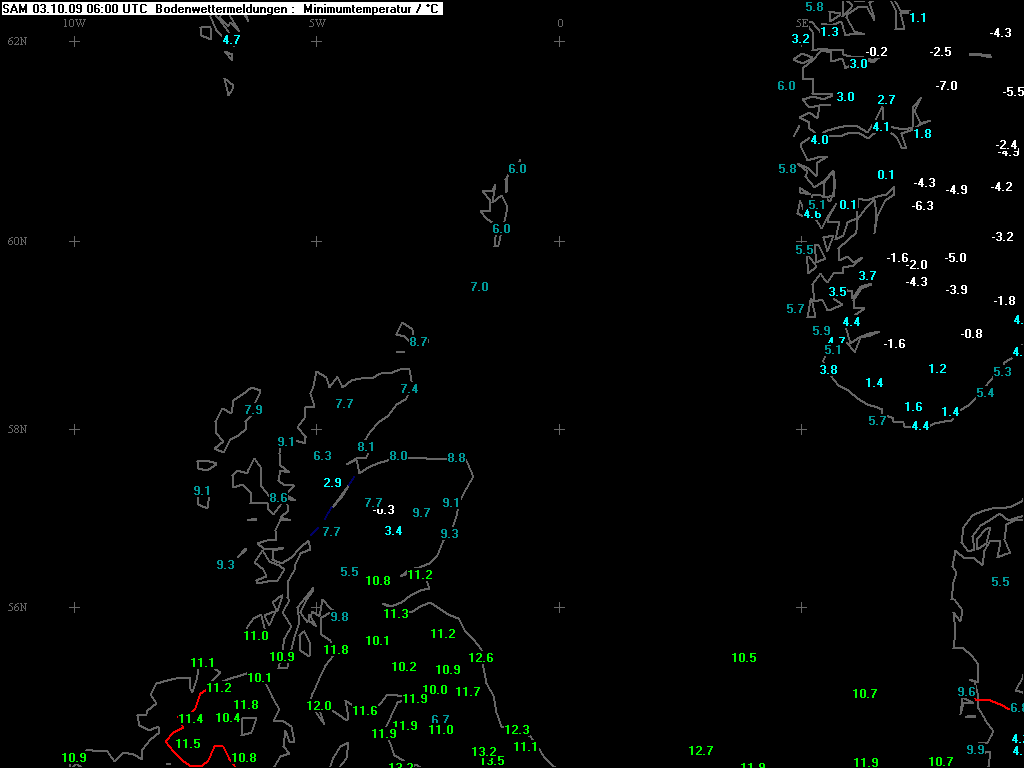Click the 56N latitude label

(x=17, y=607)
